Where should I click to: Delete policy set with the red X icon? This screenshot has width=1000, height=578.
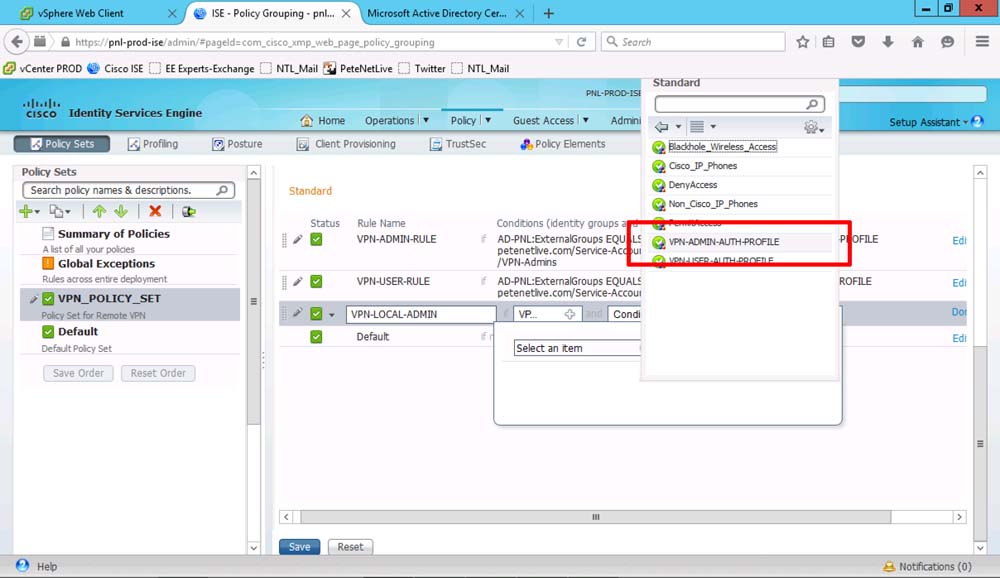point(155,211)
